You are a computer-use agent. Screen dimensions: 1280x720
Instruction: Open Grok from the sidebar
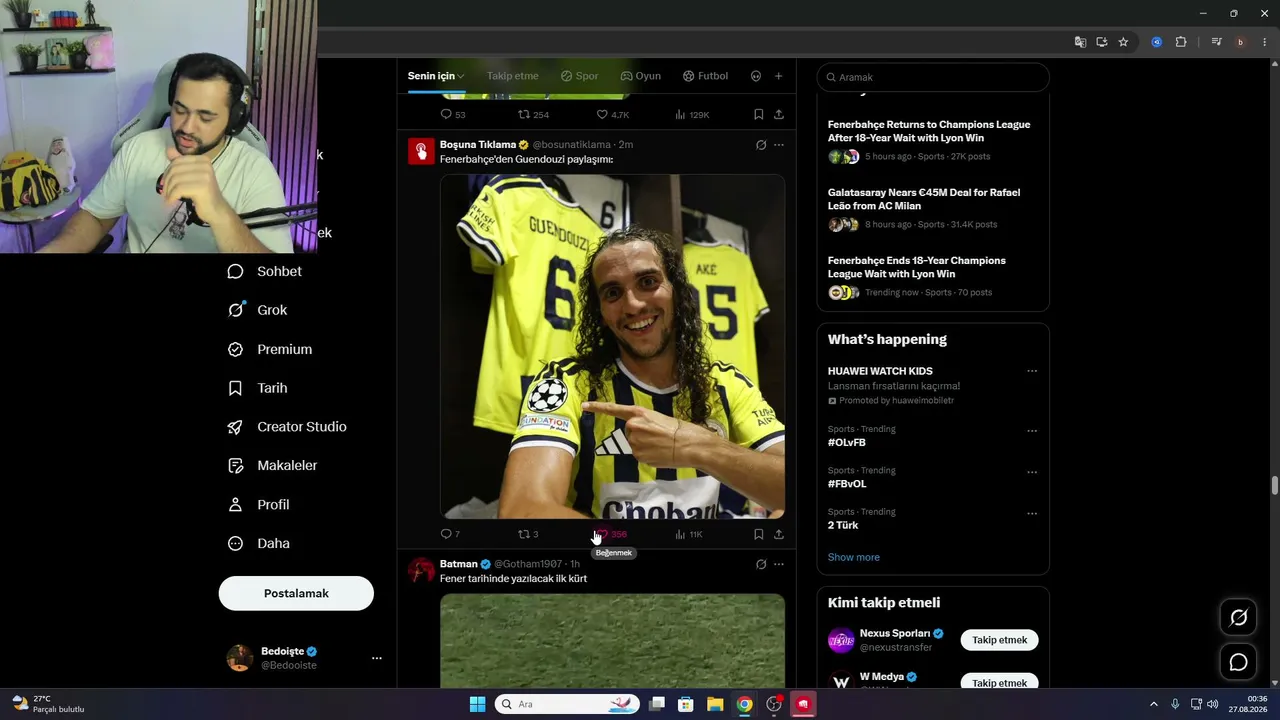click(257, 310)
